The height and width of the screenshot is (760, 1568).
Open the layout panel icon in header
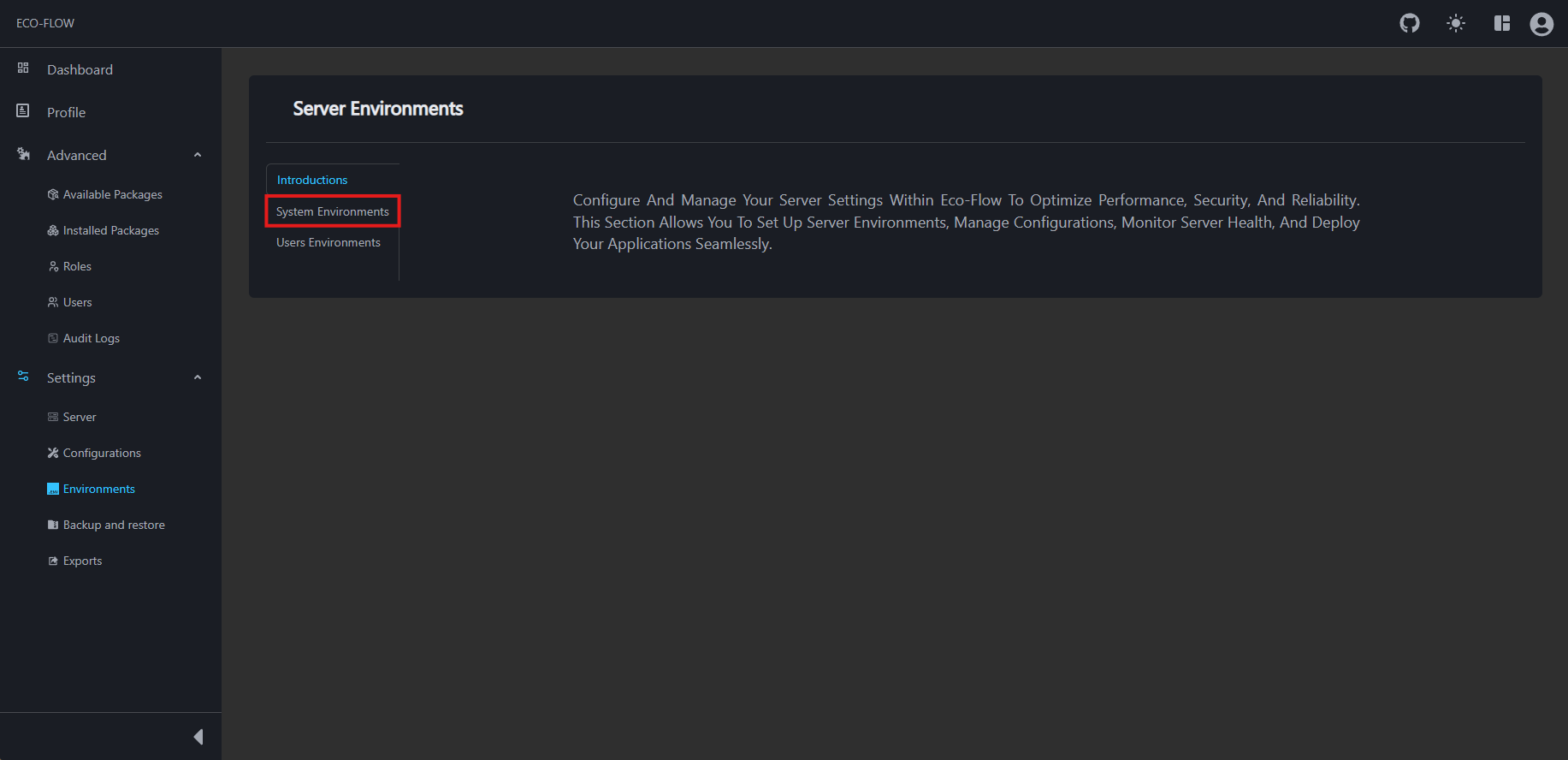1502,23
